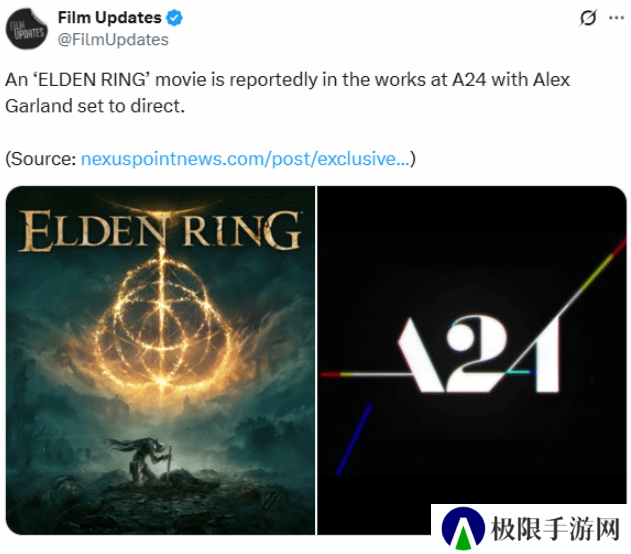Click the white A24 lettering
The image size is (631, 554).
click(x=479, y=354)
